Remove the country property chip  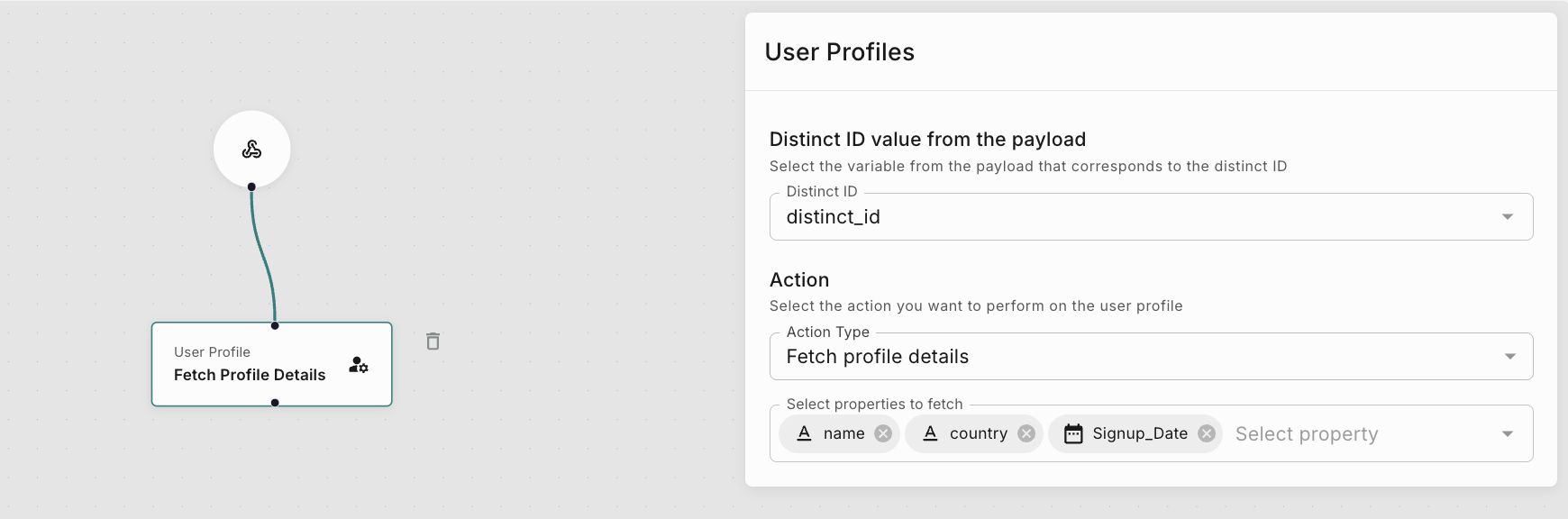1026,433
